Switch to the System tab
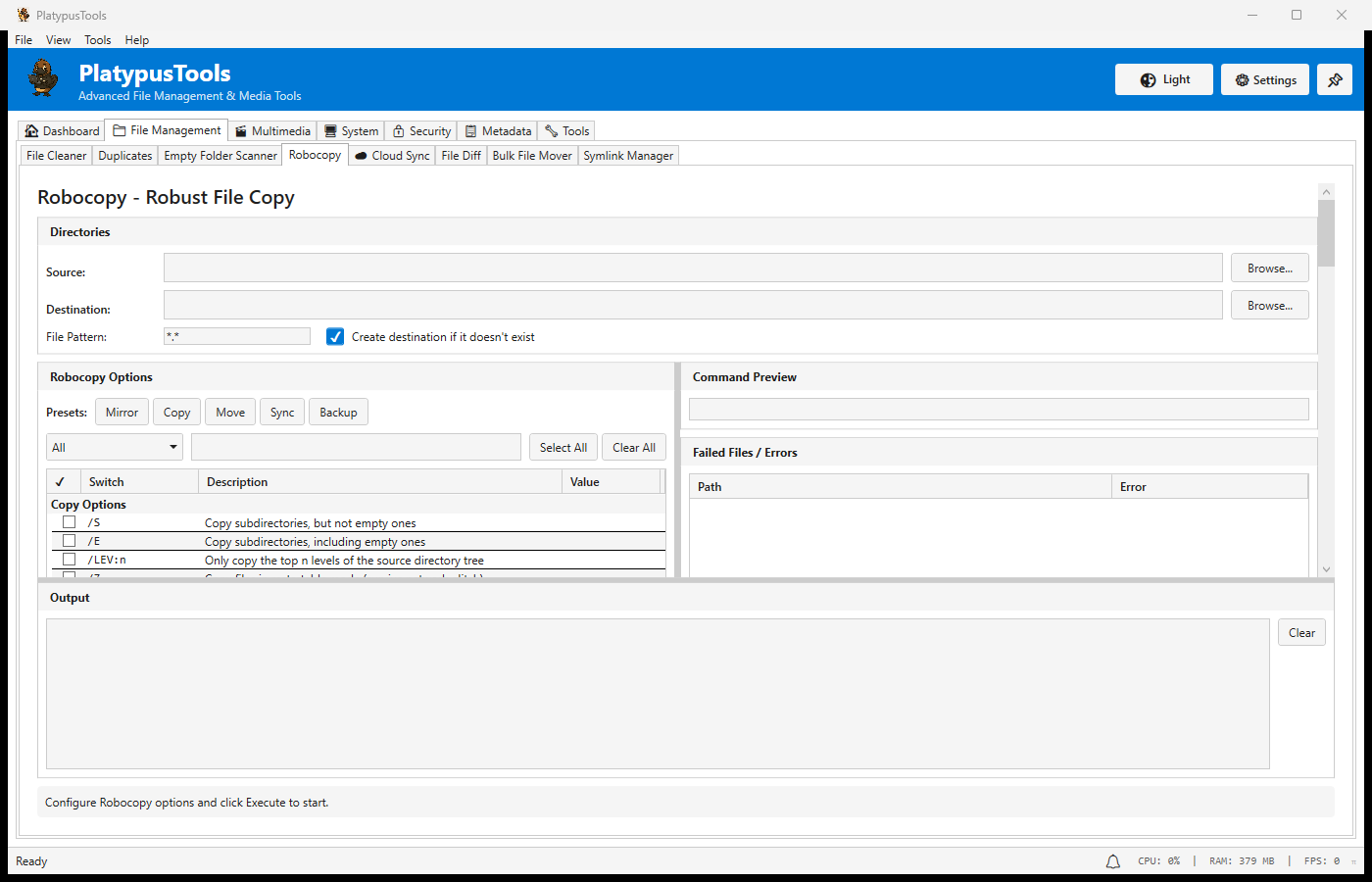The width and height of the screenshot is (1372, 882). click(351, 131)
